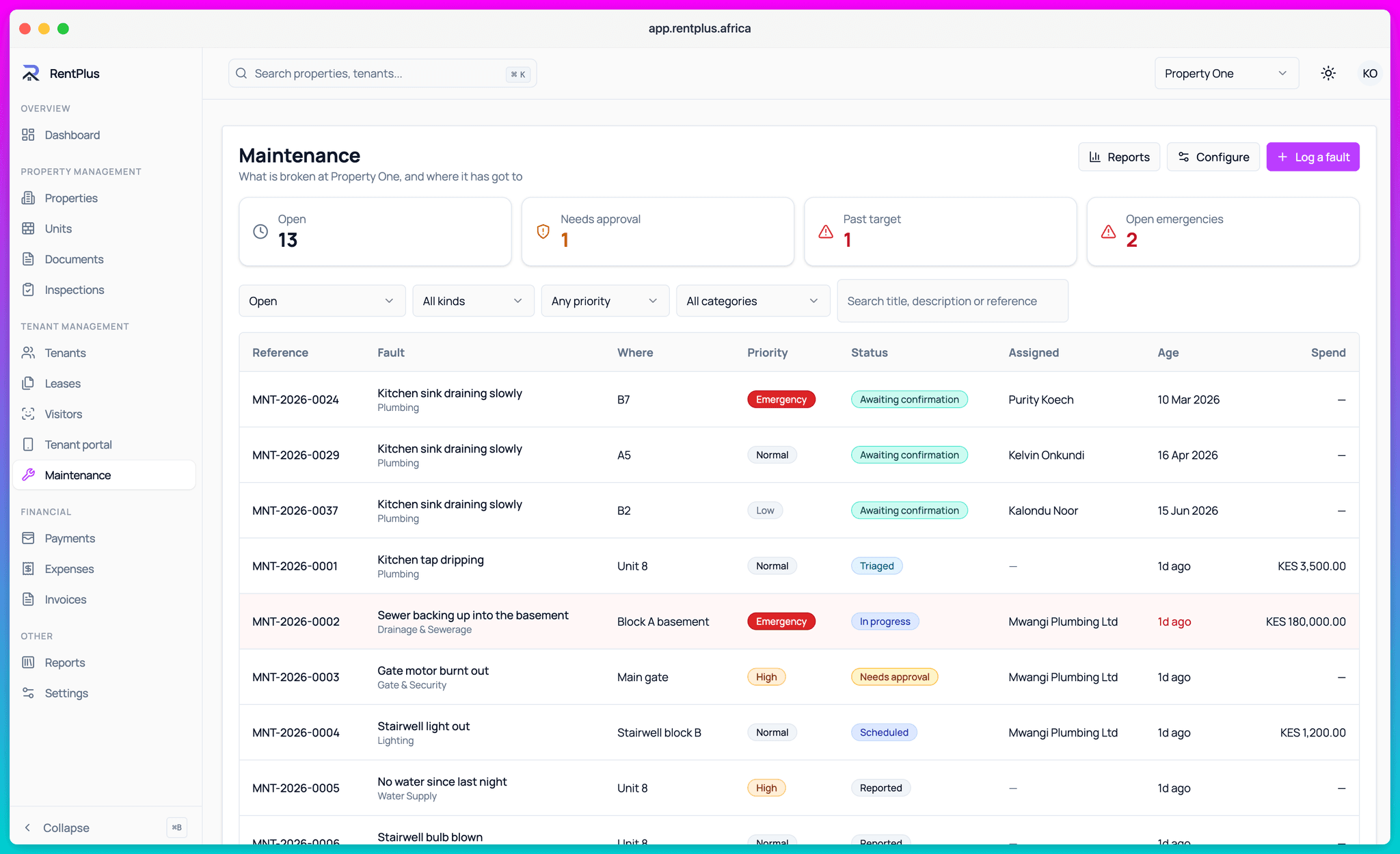Select Stairwell light out fault
The width and height of the screenshot is (1400, 854).
(423, 725)
